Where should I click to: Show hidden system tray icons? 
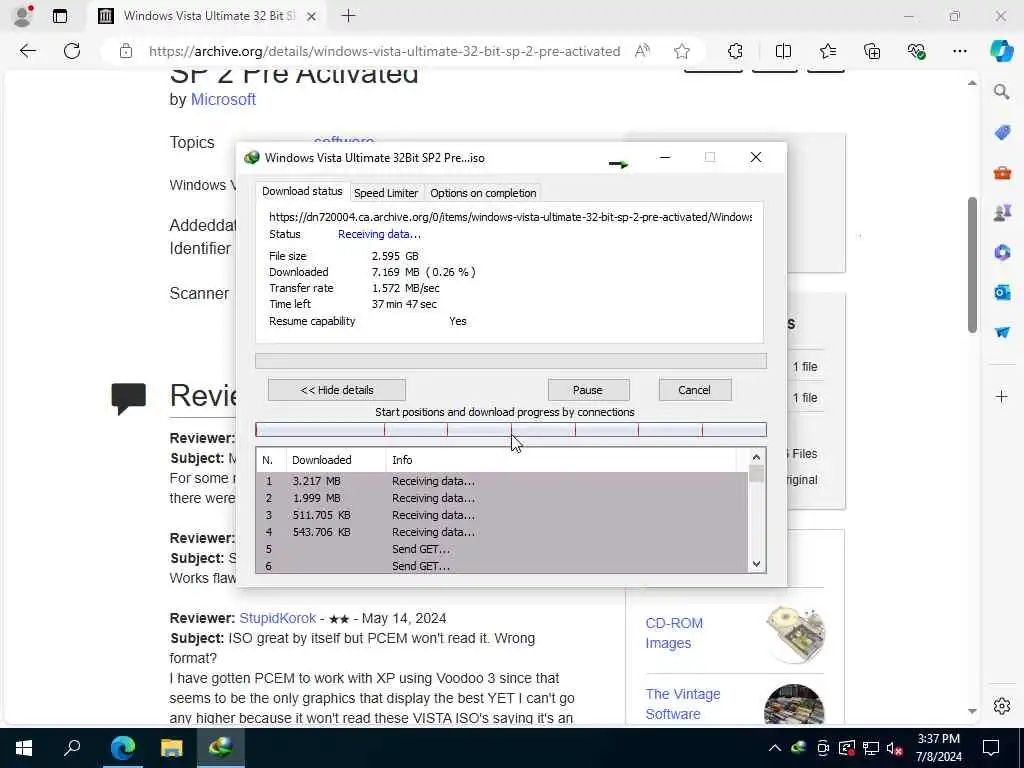(775, 748)
